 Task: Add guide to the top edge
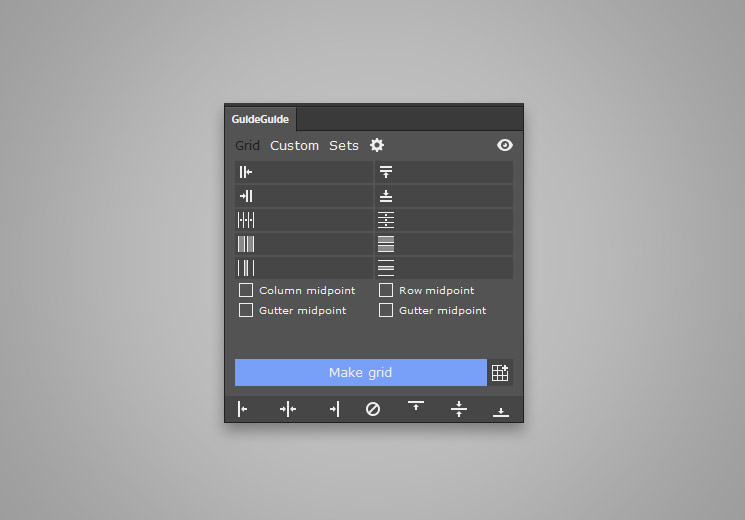pos(416,405)
